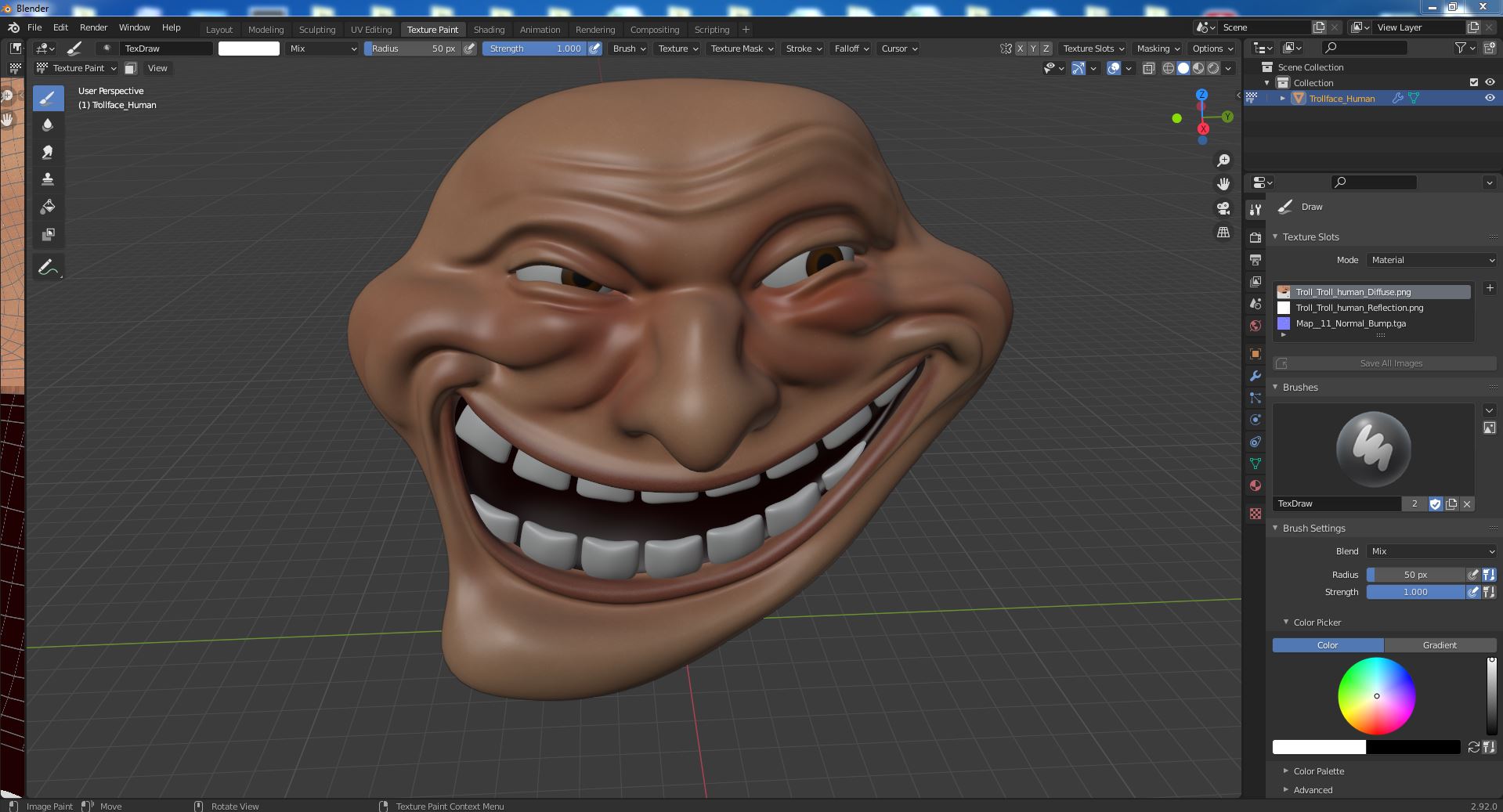Toggle camera view with camera gizmo
The height and width of the screenshot is (812, 1503).
(1223, 208)
